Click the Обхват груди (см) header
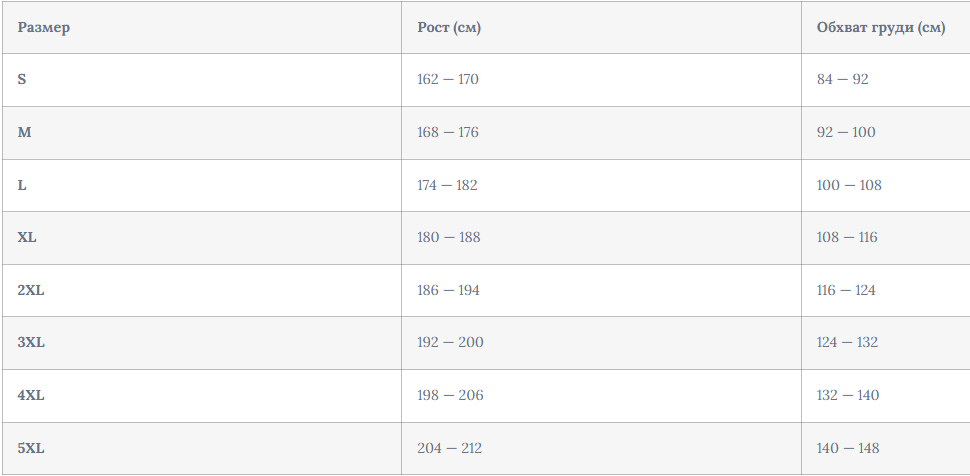This screenshot has height=476, width=970. pos(880,28)
